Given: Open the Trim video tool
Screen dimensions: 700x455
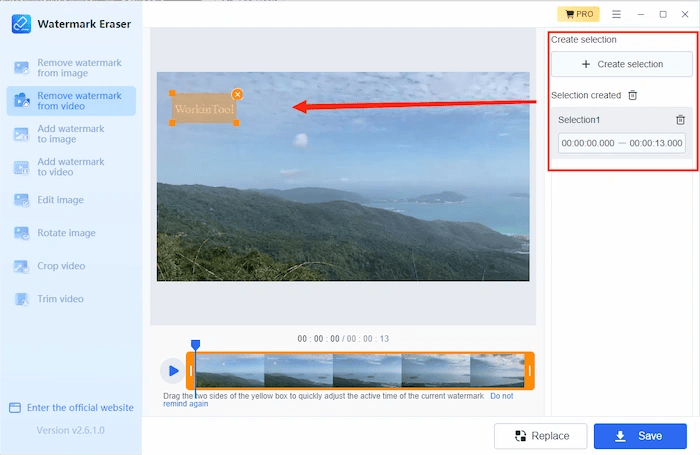Looking at the screenshot, I should 71,299.
